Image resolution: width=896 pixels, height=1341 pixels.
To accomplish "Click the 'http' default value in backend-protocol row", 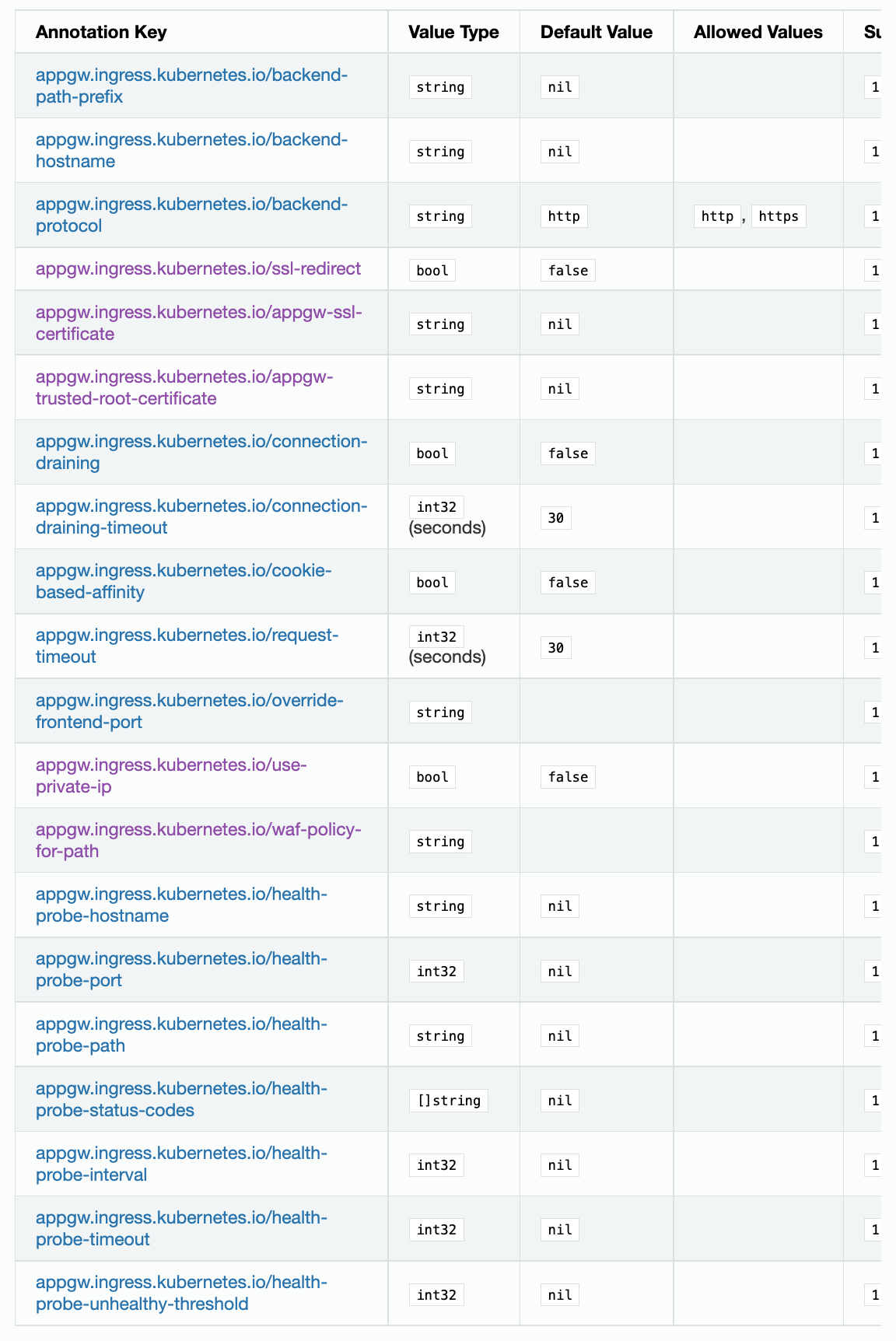I will click(564, 216).
